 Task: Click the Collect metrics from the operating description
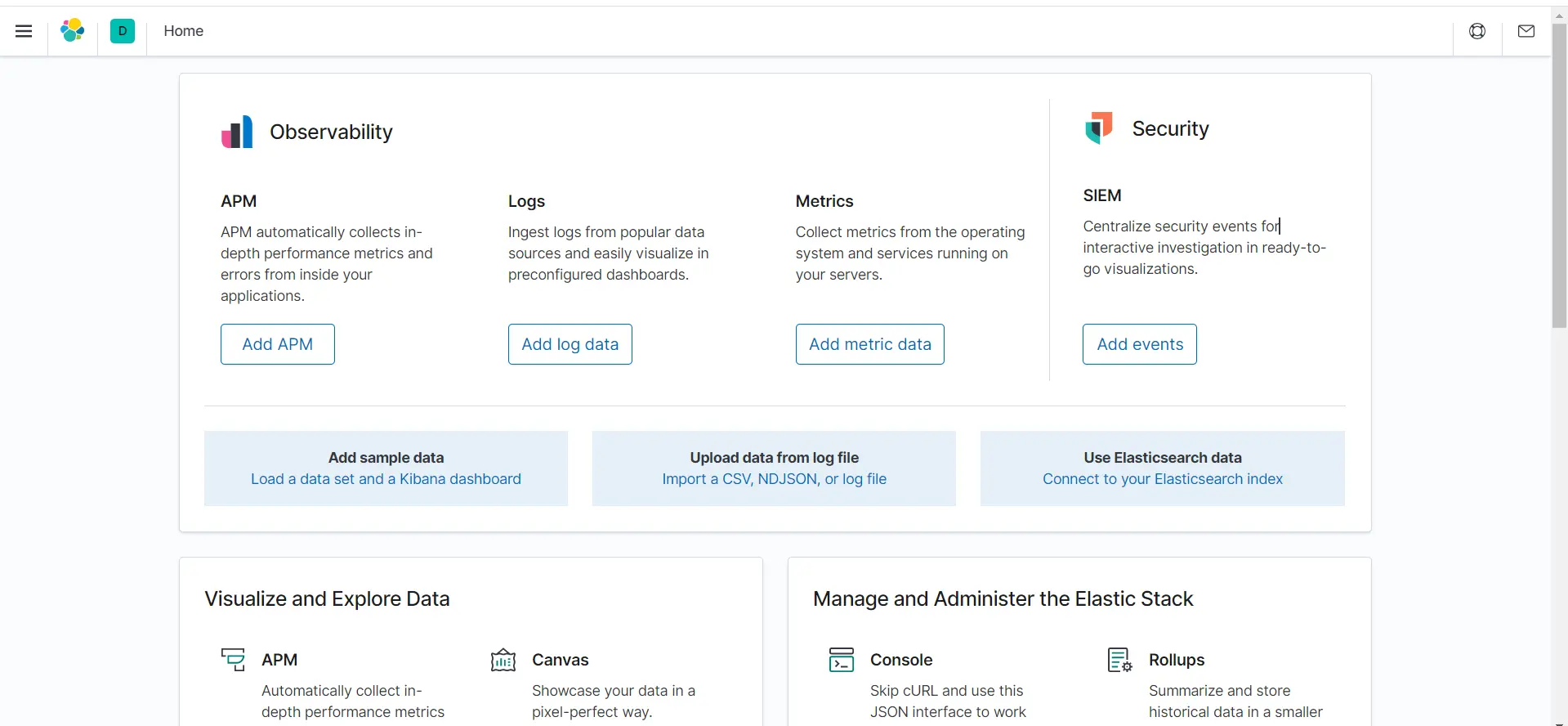pos(910,253)
